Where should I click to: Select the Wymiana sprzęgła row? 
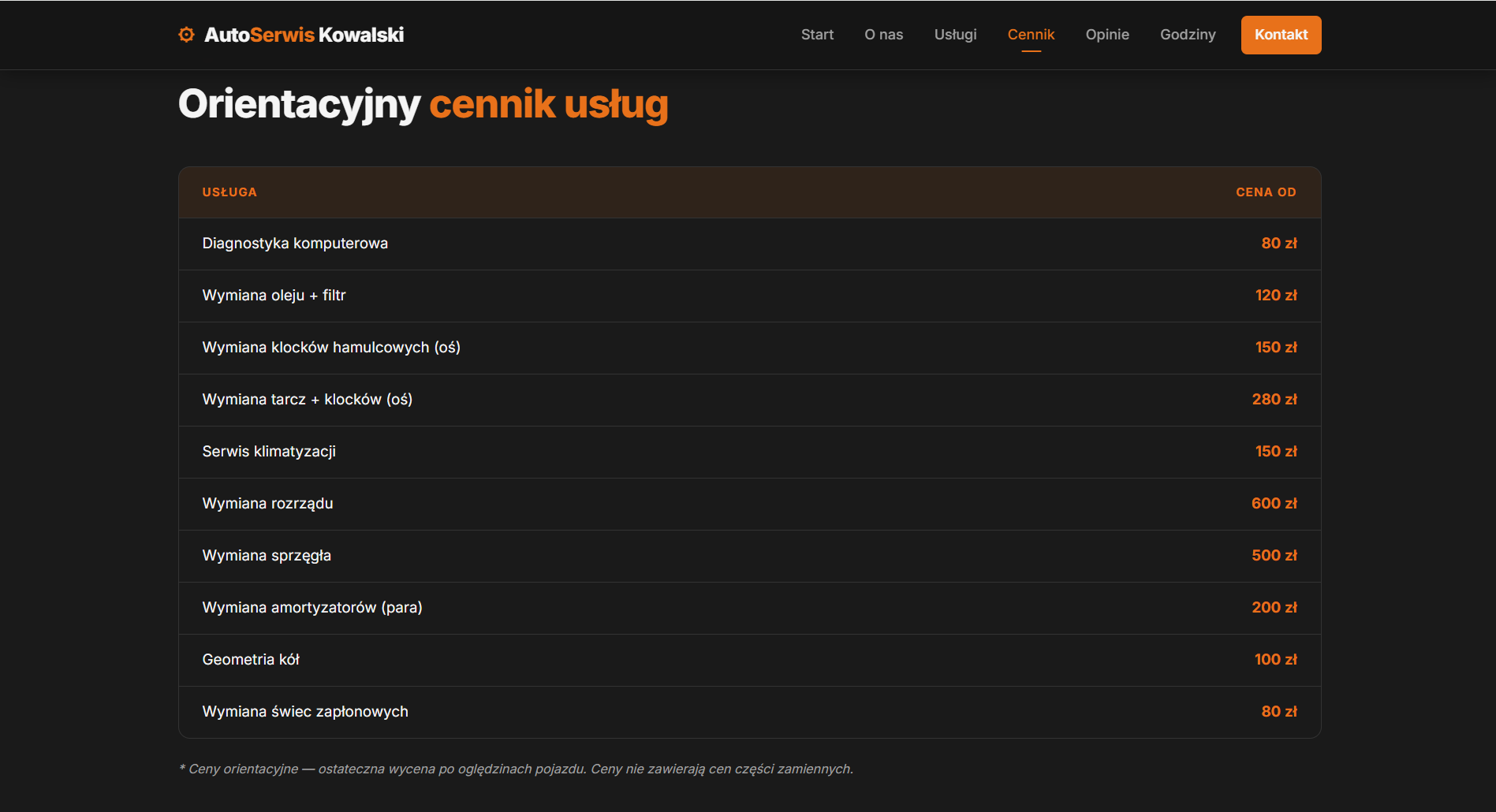[267, 556]
